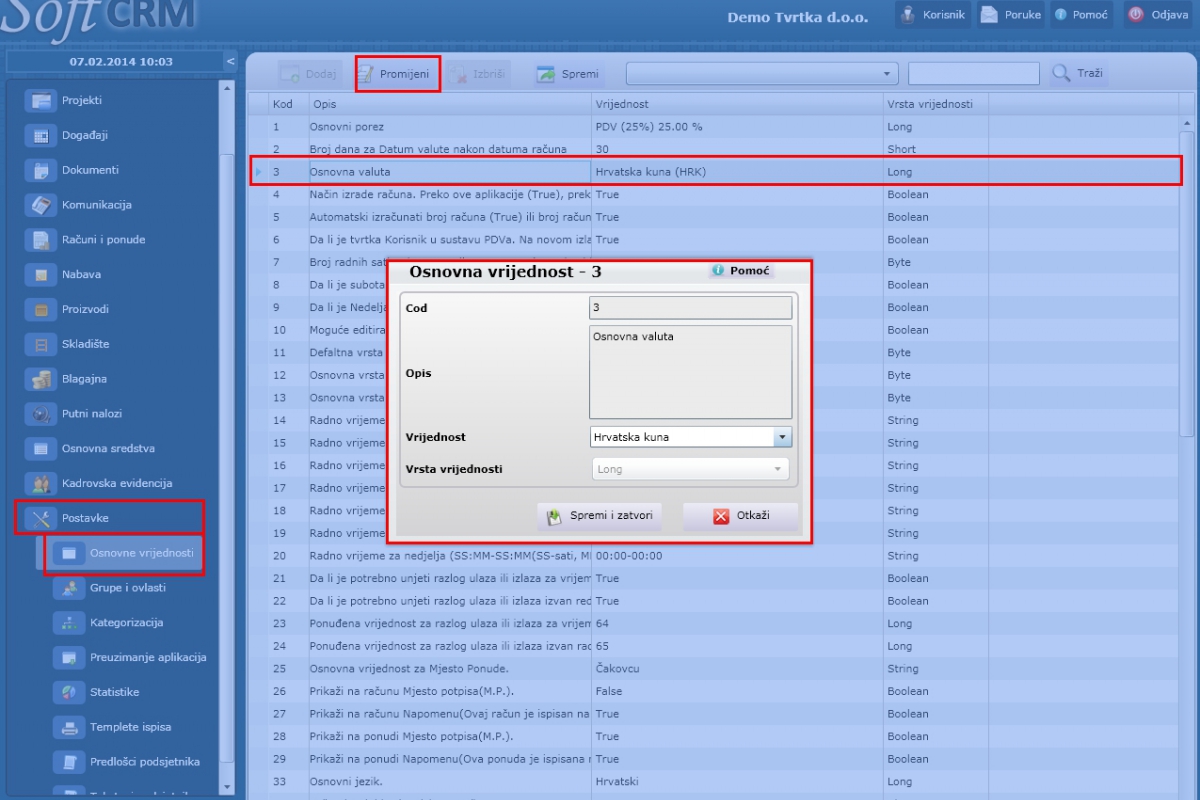Open the Templete ispisa menu item
The height and width of the screenshot is (800, 1200).
click(x=129, y=727)
